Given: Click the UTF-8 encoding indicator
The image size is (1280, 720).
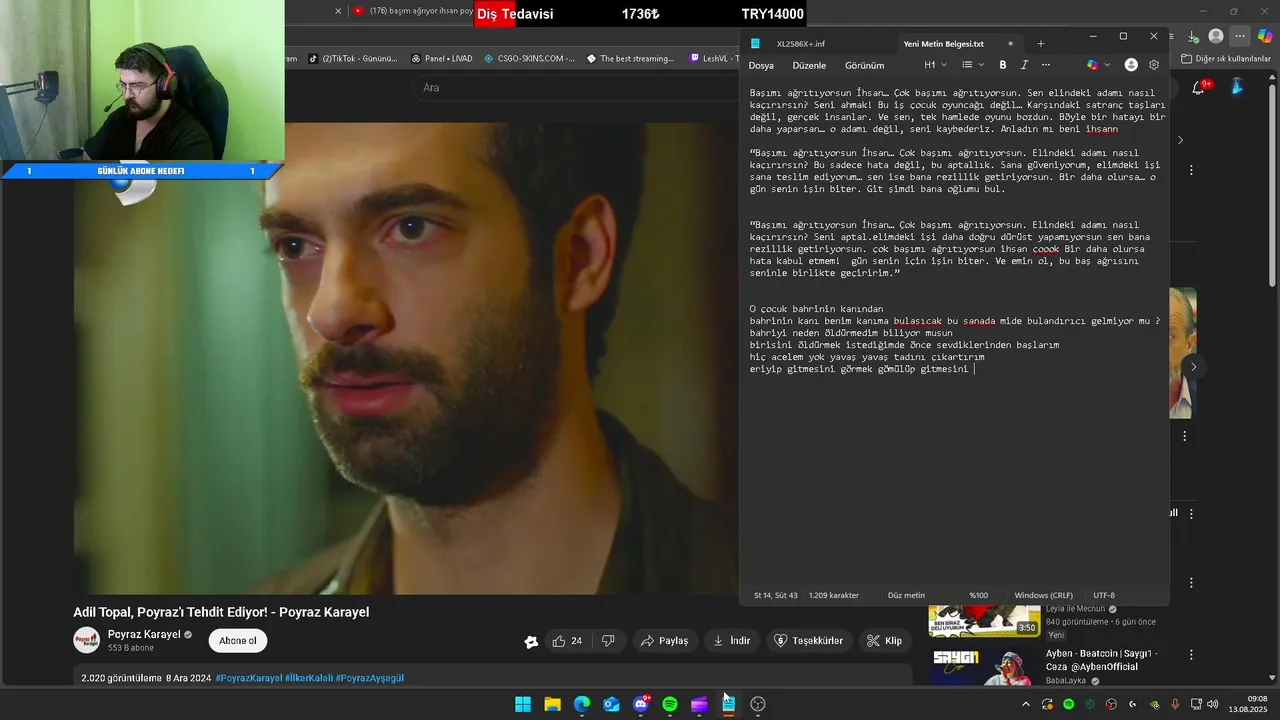Looking at the screenshot, I should pos(1104,595).
